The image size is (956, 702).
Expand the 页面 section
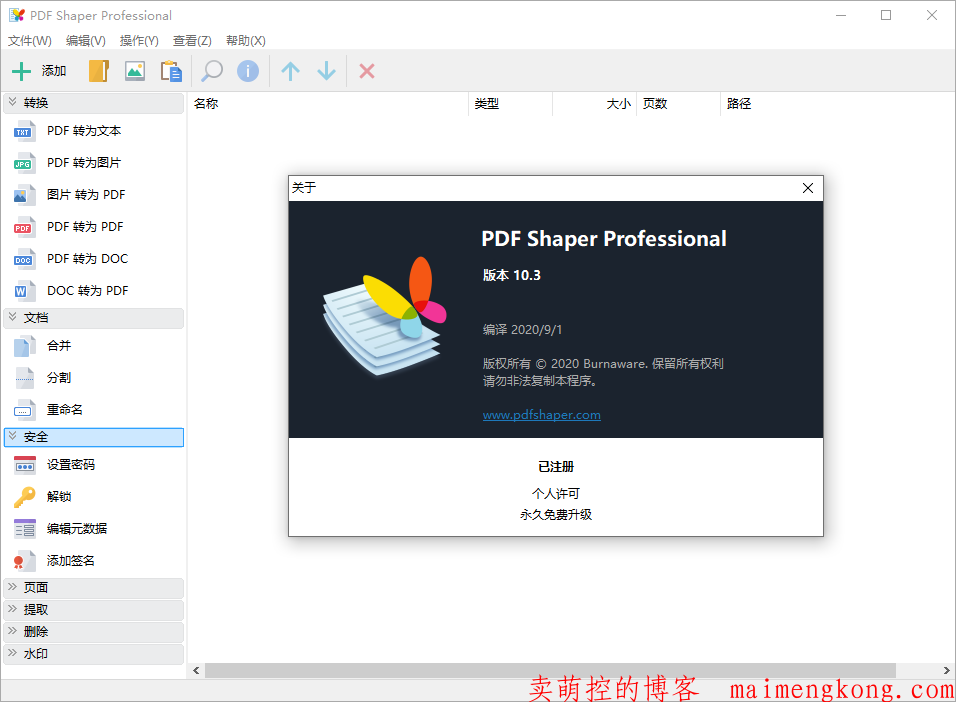coord(94,588)
